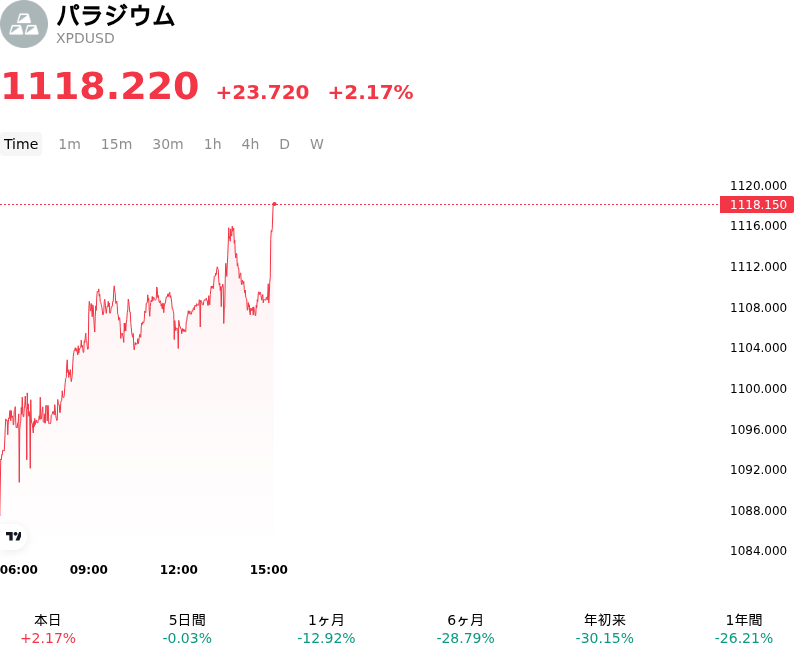Click the red 1118.150 price label

[757, 205]
